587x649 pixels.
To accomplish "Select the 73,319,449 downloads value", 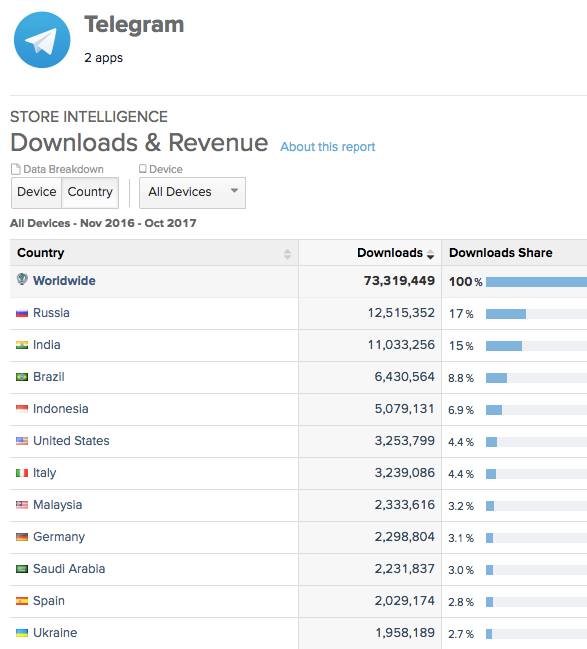I will click(x=399, y=281).
